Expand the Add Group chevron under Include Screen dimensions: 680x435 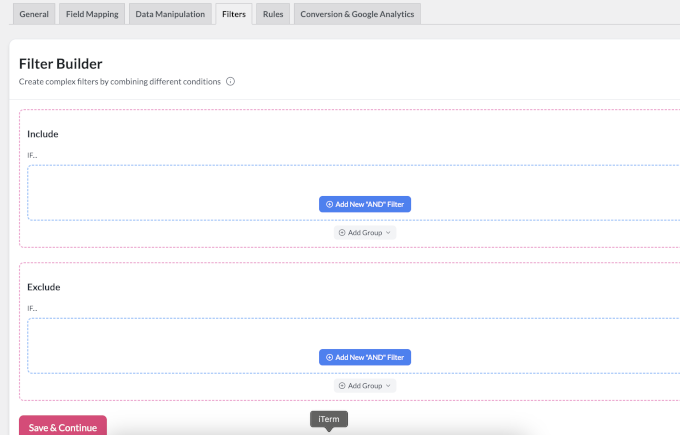tap(388, 232)
